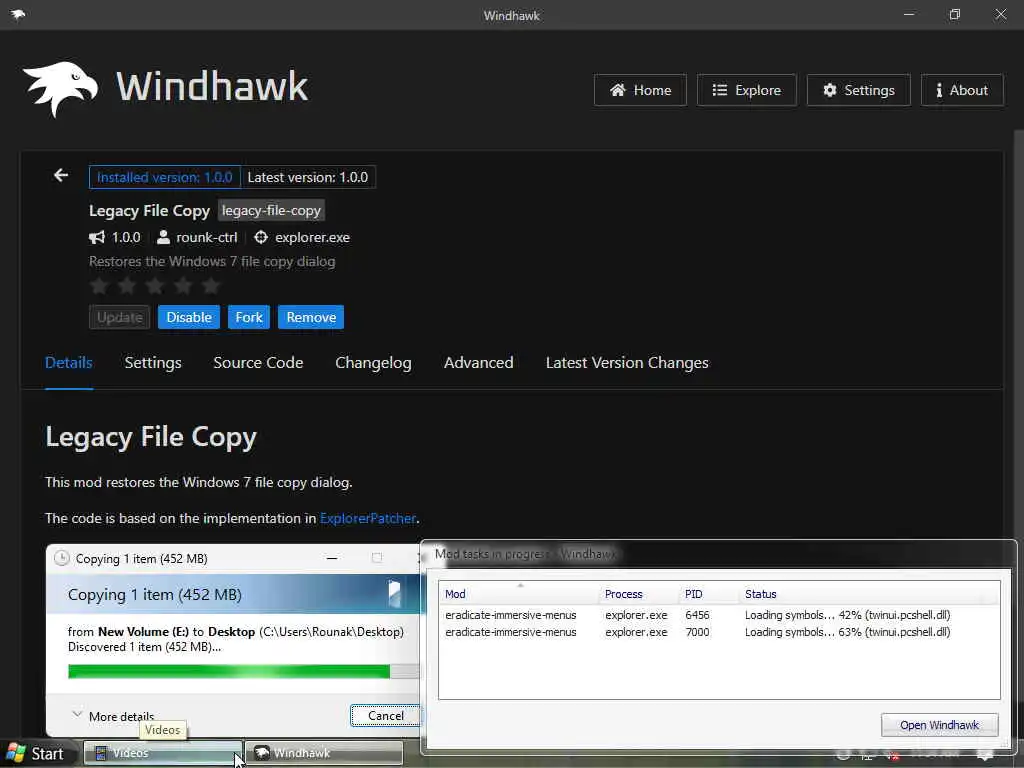Disable the Legacy File Copy mod

tap(189, 317)
